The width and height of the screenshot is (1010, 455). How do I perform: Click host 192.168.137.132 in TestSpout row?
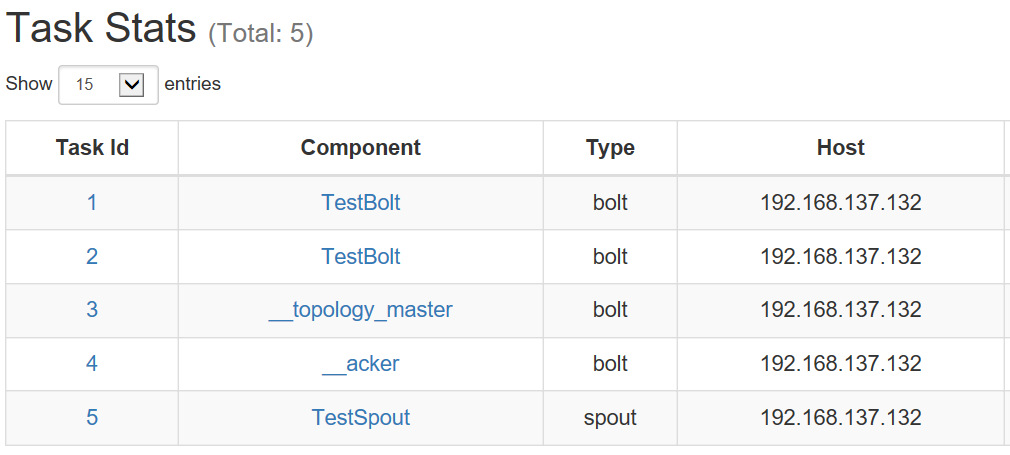point(840,417)
